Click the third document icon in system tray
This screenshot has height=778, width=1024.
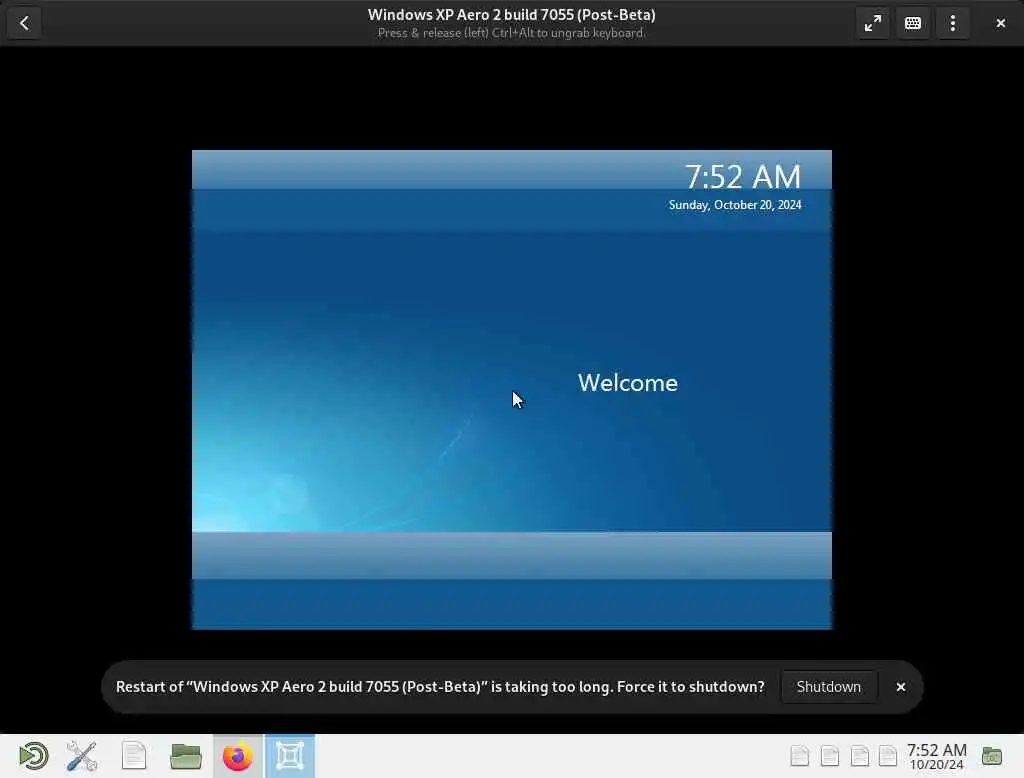pos(859,756)
